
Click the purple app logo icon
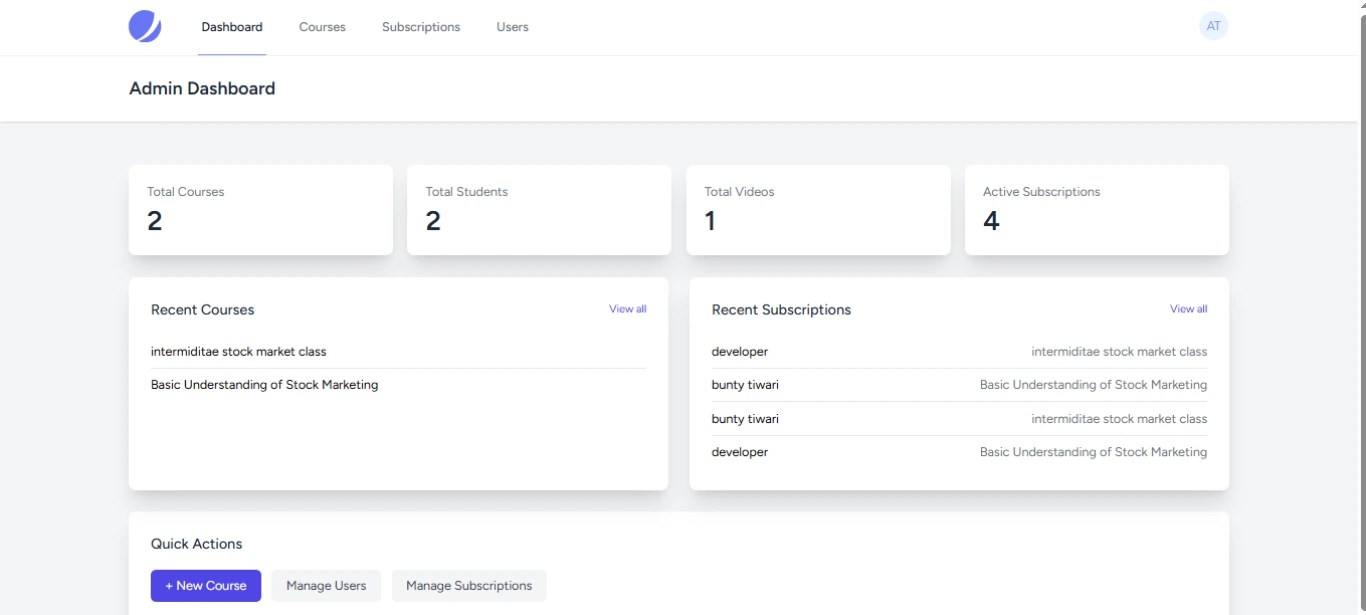tap(145, 26)
